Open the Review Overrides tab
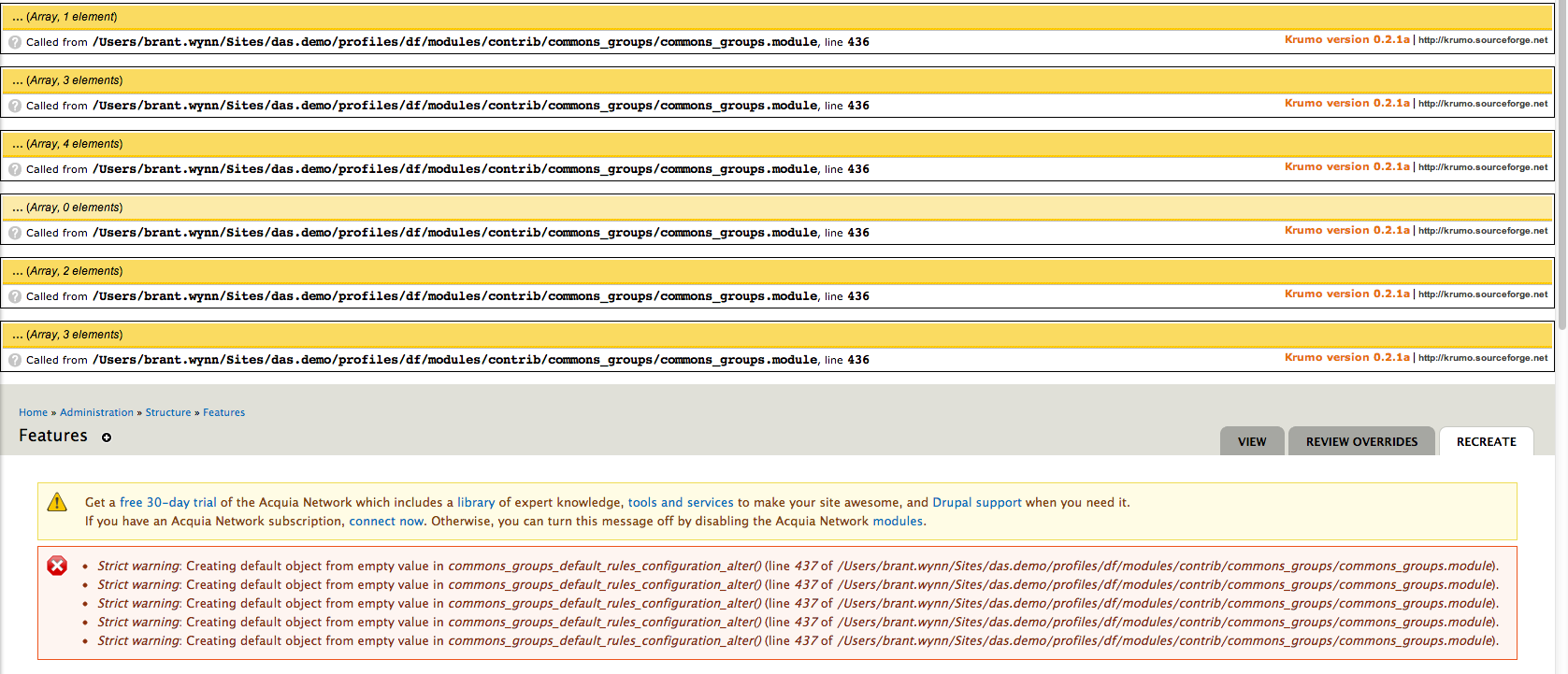The width and height of the screenshot is (1568, 674). (1361, 441)
